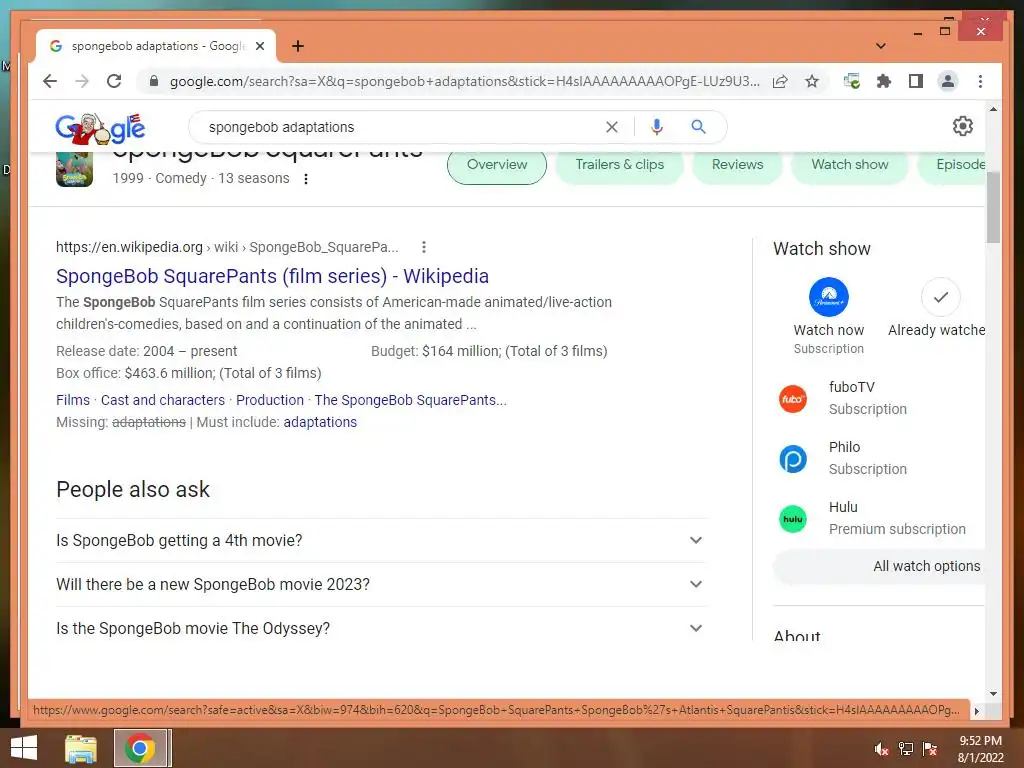Select the spongebob adaptations browser tab
The height and width of the screenshot is (768, 1024).
click(x=156, y=46)
